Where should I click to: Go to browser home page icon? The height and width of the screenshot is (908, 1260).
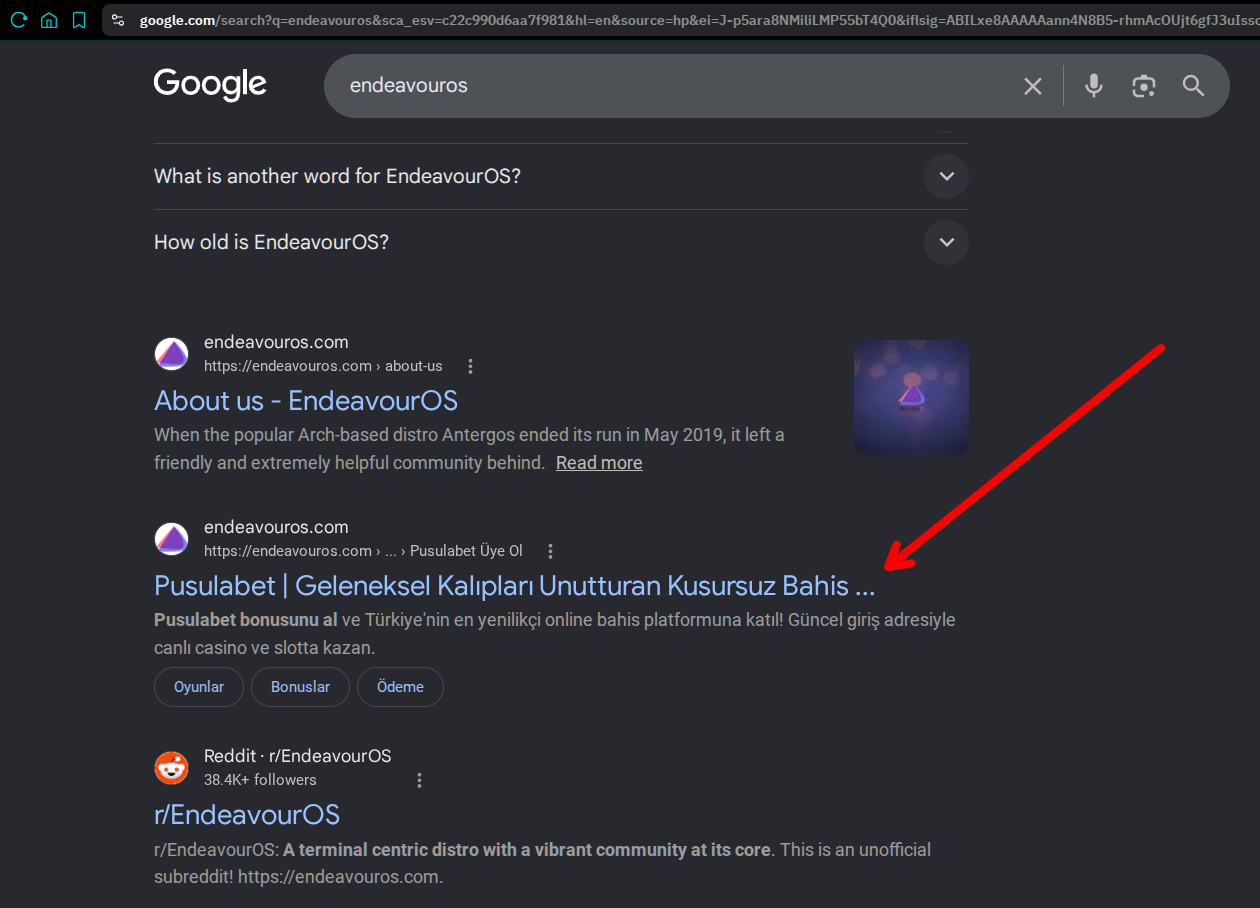point(48,20)
